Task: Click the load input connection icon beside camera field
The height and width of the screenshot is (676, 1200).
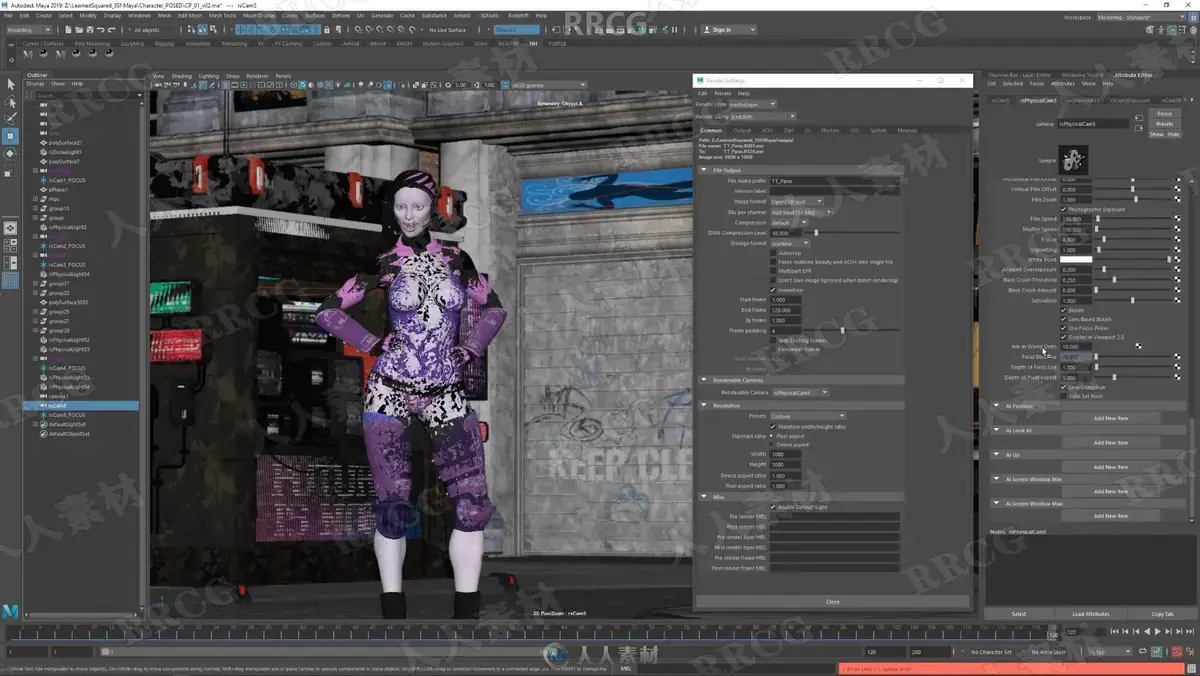Action: tap(1140, 119)
